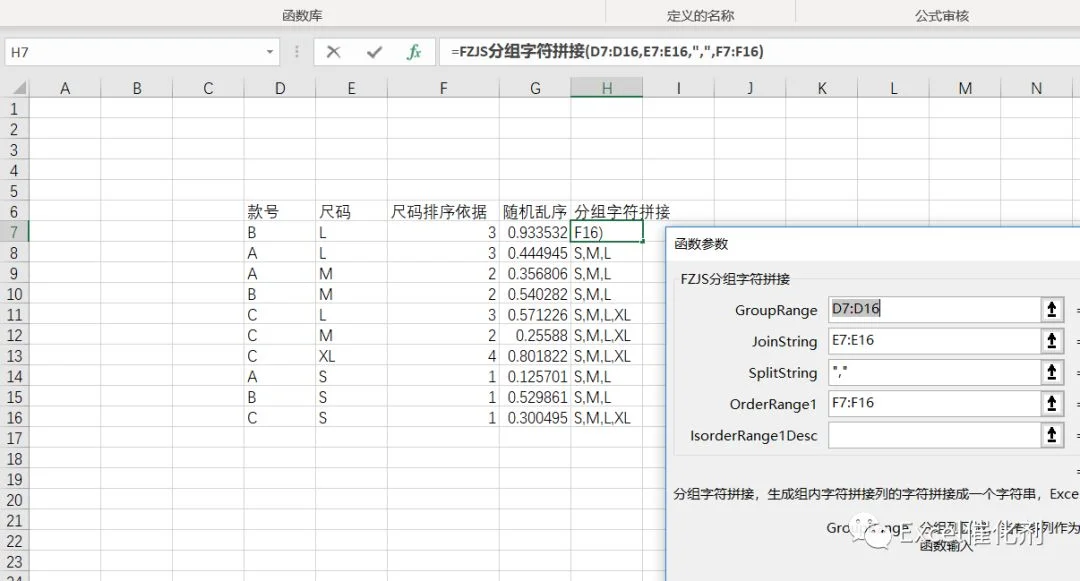The width and height of the screenshot is (1080, 581).
Task: Select the XL size cell in row 13
Action: pos(351,356)
